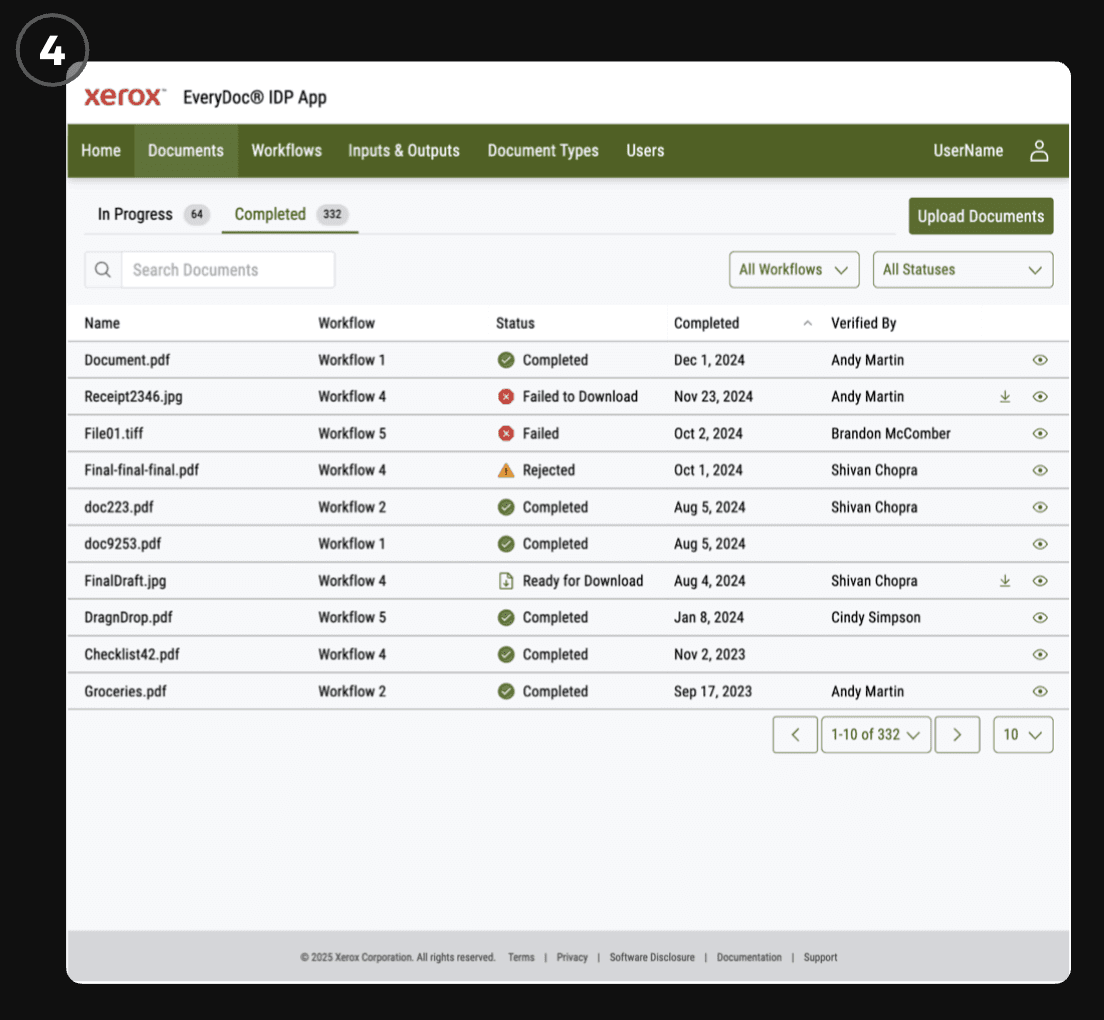Go to previous page of results
This screenshot has height=1020, width=1104.
(795, 735)
